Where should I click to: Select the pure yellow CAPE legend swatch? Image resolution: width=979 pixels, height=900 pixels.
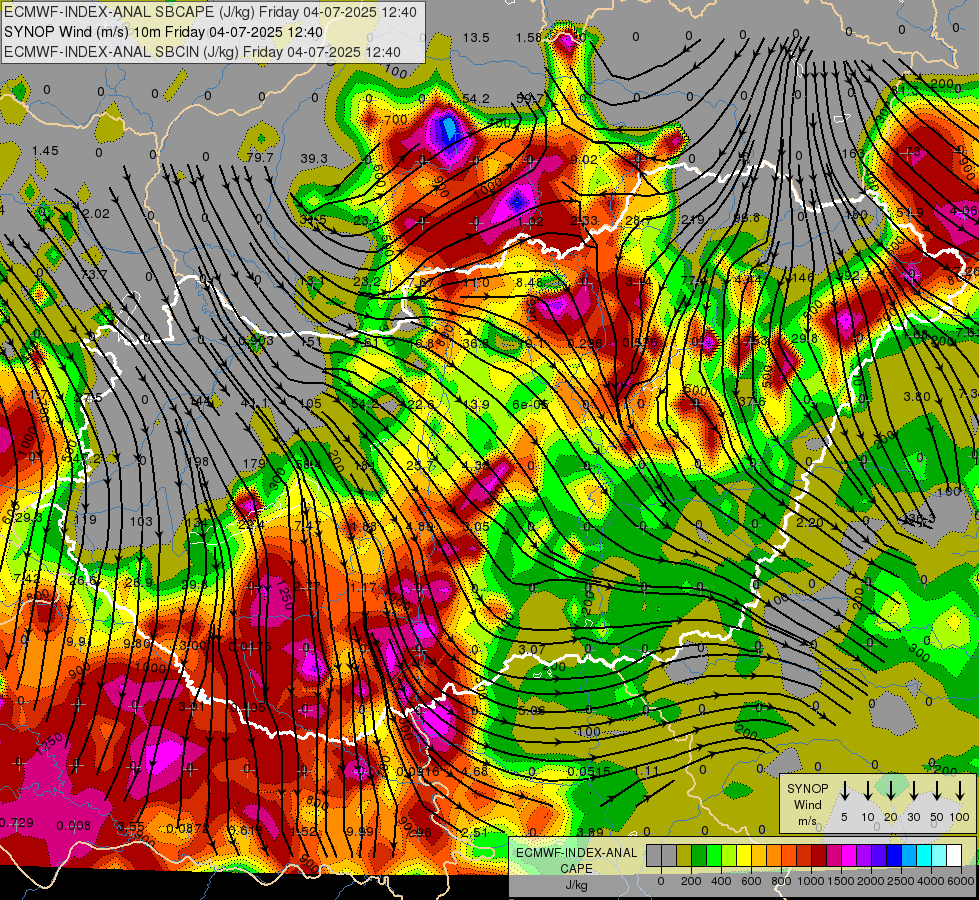pyautogui.click(x=744, y=855)
